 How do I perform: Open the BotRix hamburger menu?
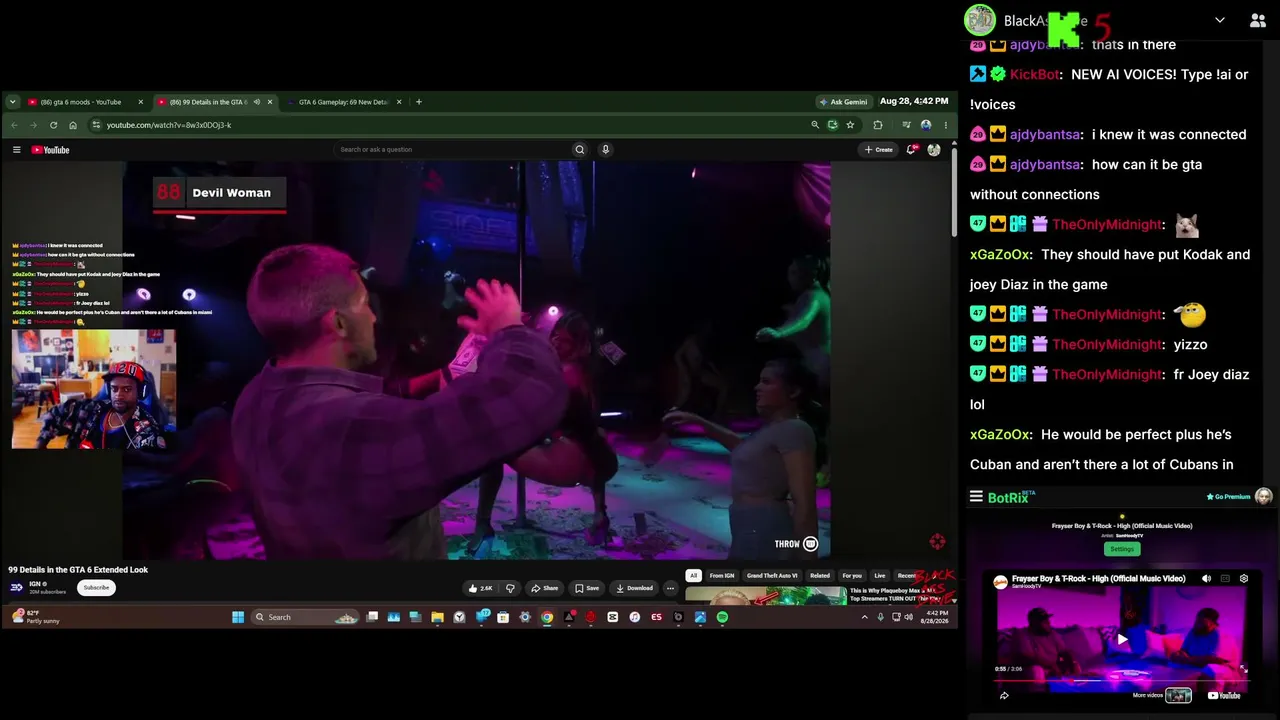point(976,497)
